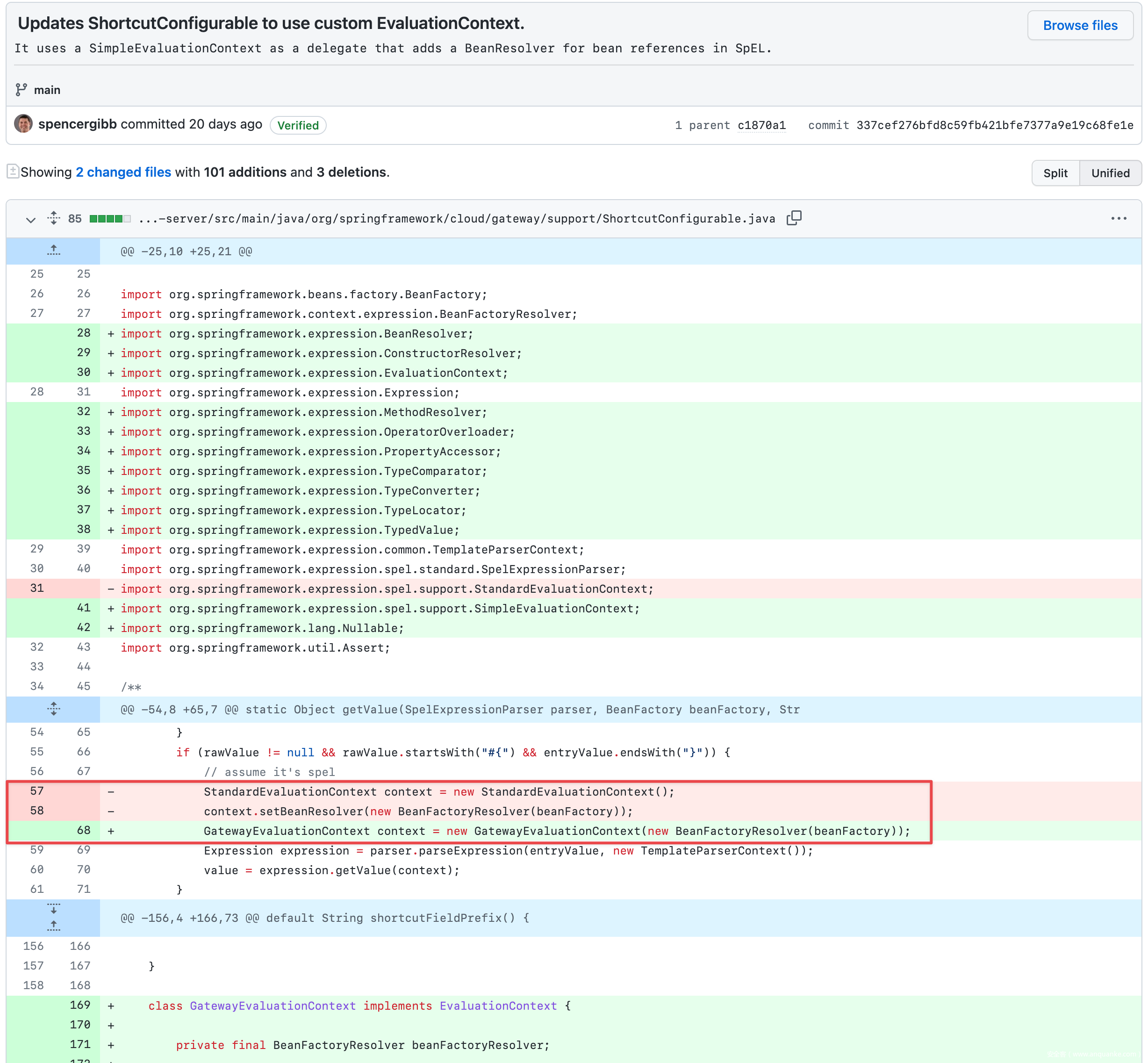
Task: Switch to Unified diff view
Action: pyautogui.click(x=1110, y=173)
